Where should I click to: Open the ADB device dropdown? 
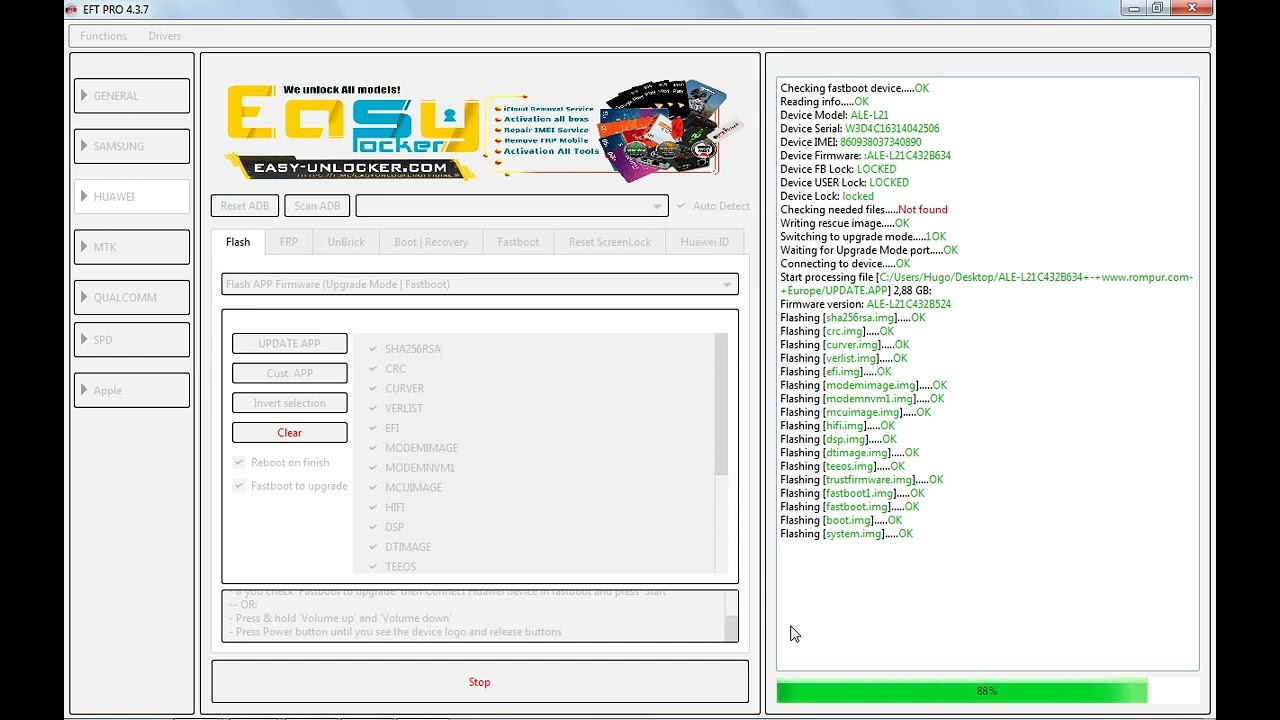(512, 206)
